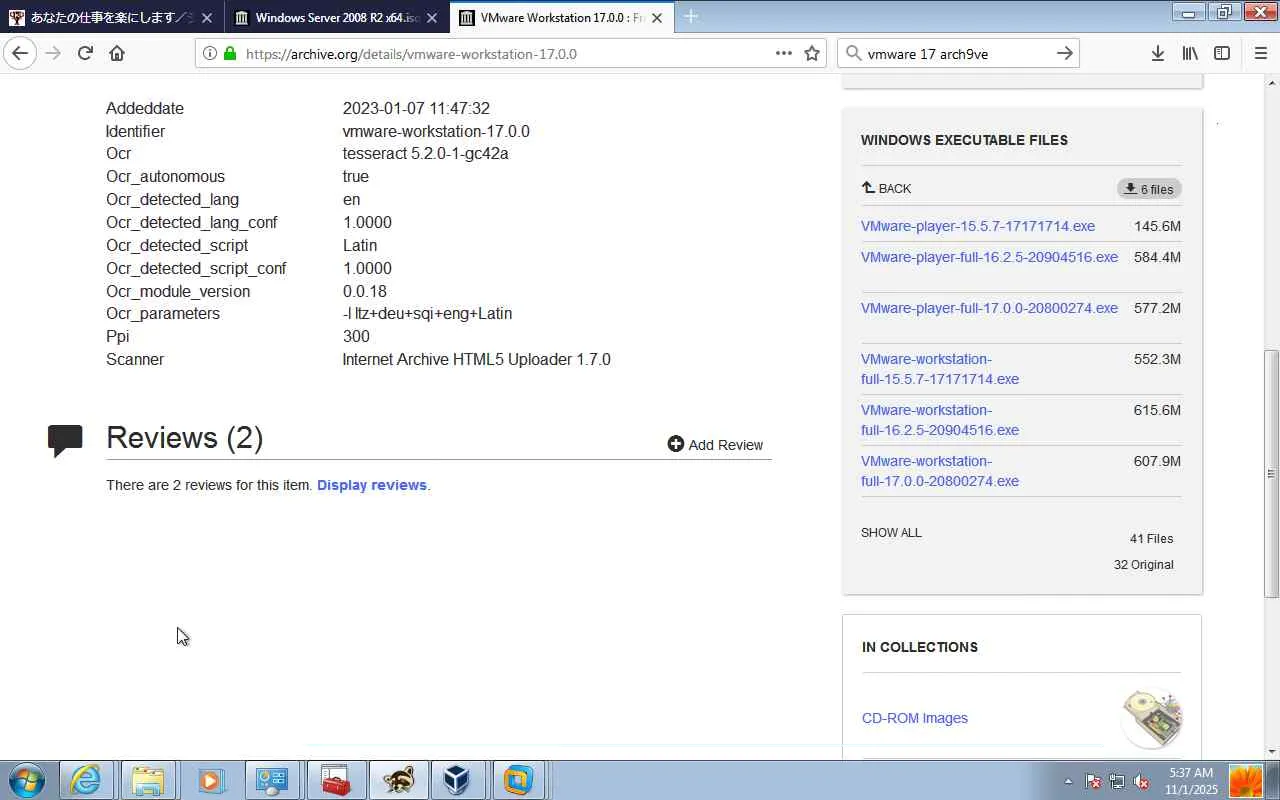Click the page vertical scrollbar thumb
This screenshot has height=800, width=1280.
coord(1271,473)
